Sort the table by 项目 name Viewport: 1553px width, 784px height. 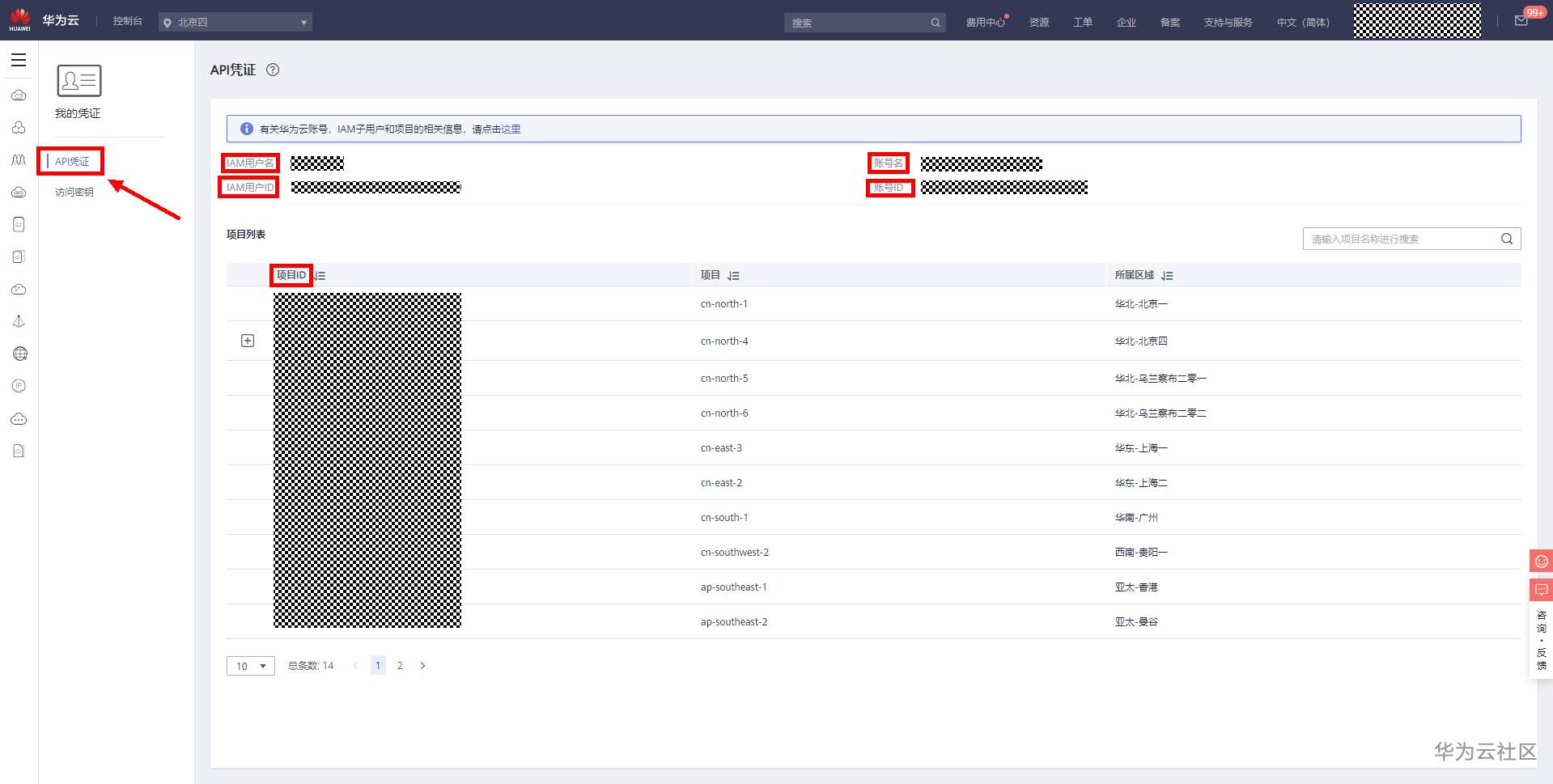(x=733, y=276)
